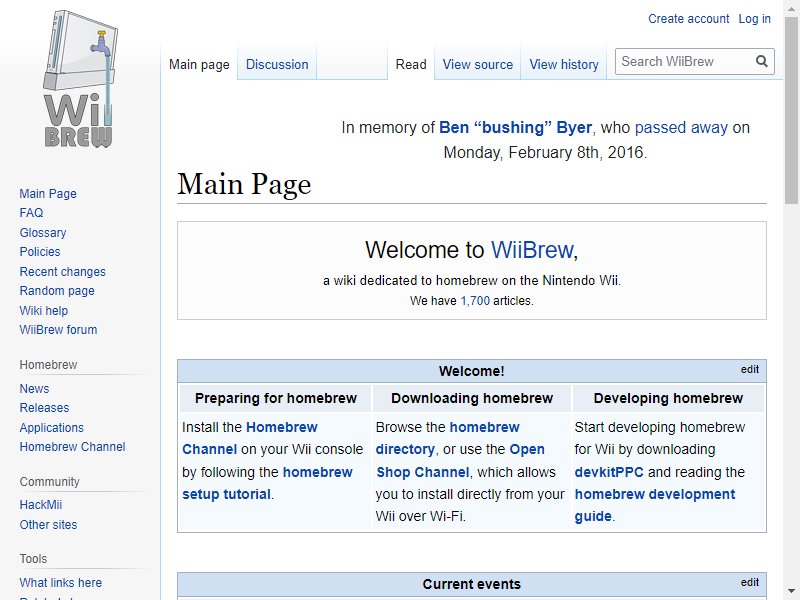
Task: Open the Create account link
Action: pos(688,19)
